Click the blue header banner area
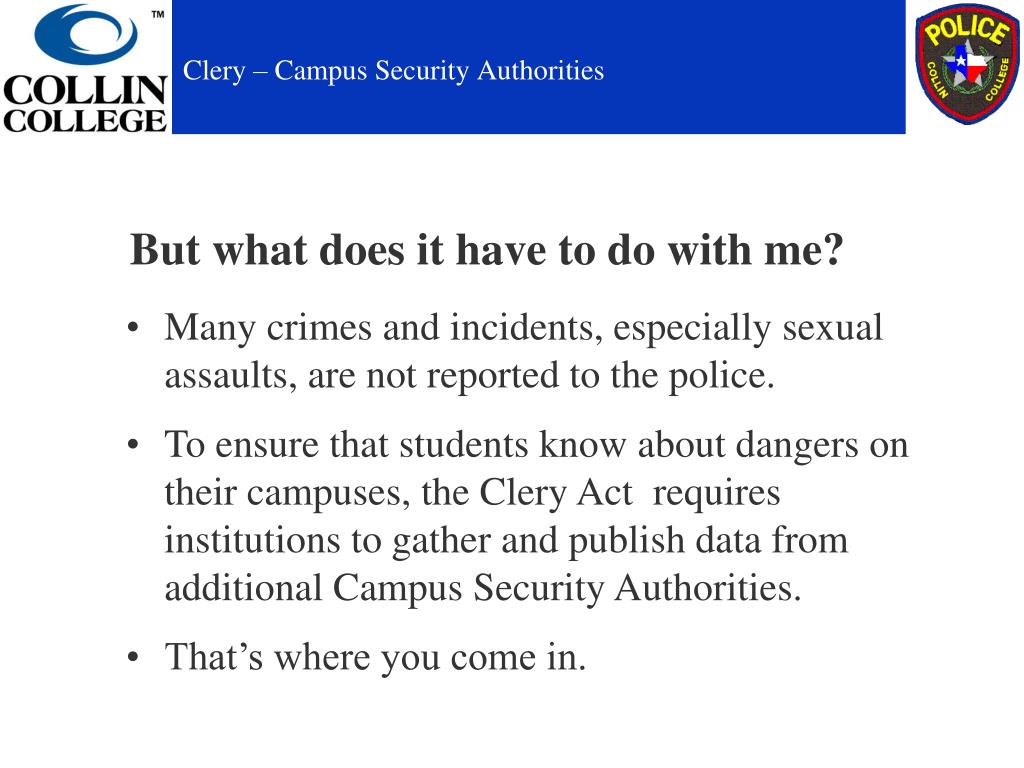Screen dimensions: 1024x768 [x=538, y=67]
